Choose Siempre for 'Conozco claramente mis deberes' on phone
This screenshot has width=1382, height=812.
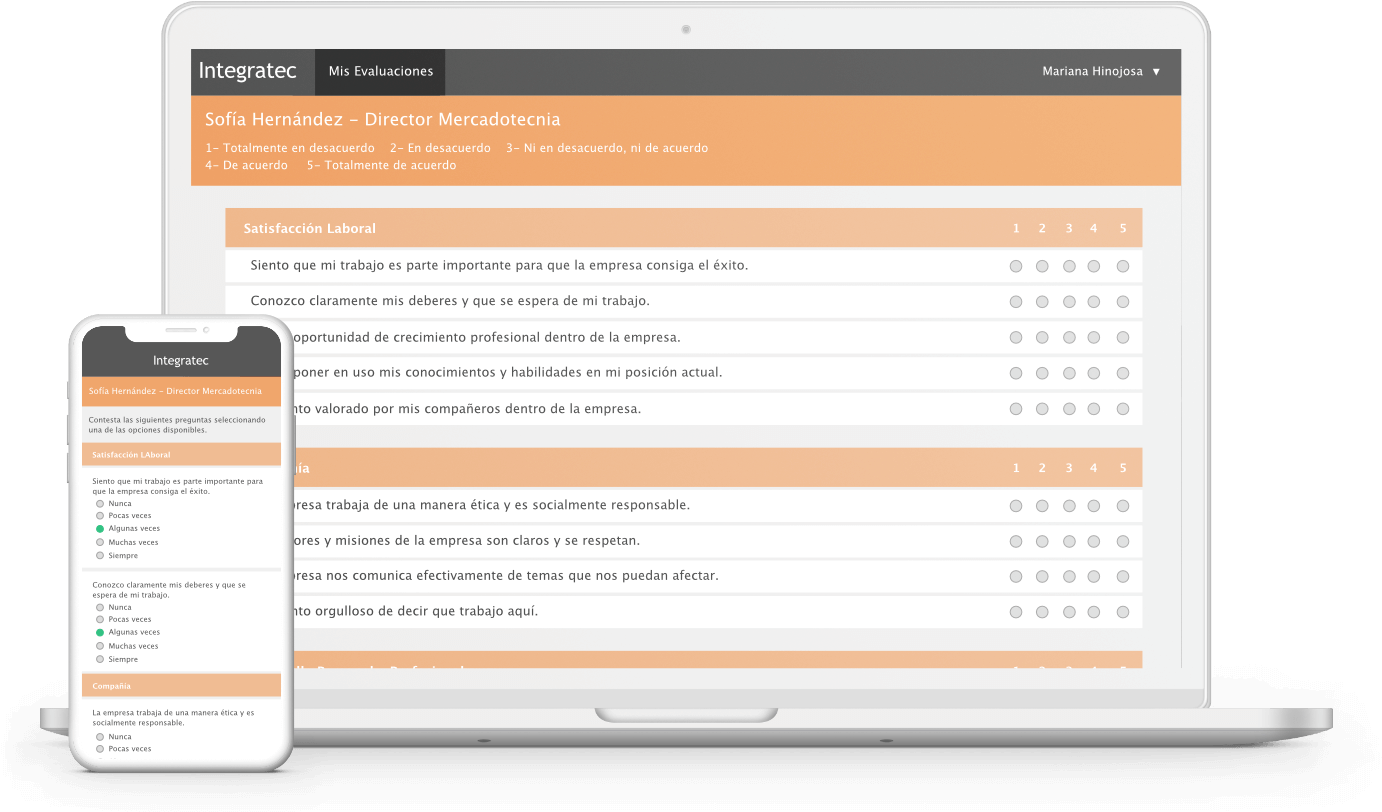point(100,659)
